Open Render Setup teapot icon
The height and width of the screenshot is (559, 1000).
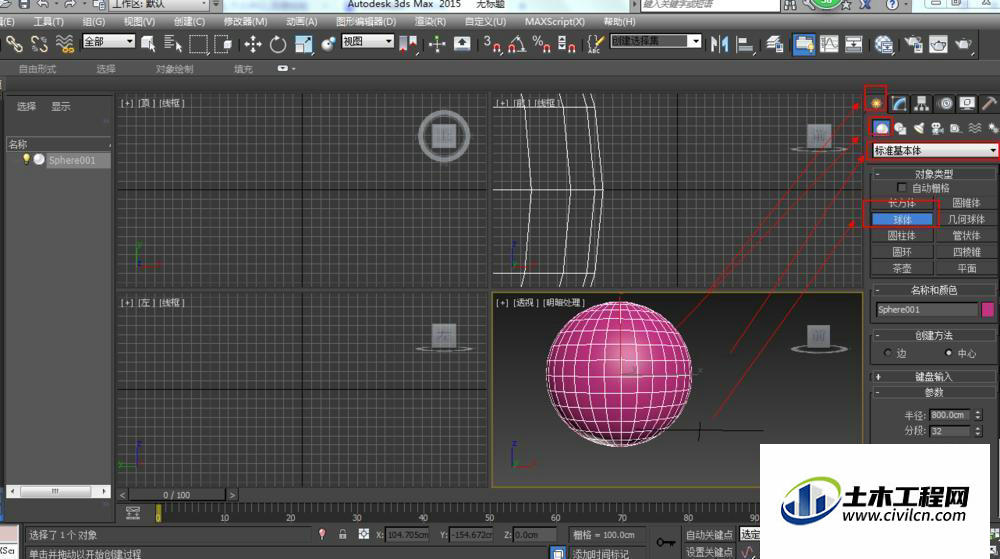coord(913,44)
